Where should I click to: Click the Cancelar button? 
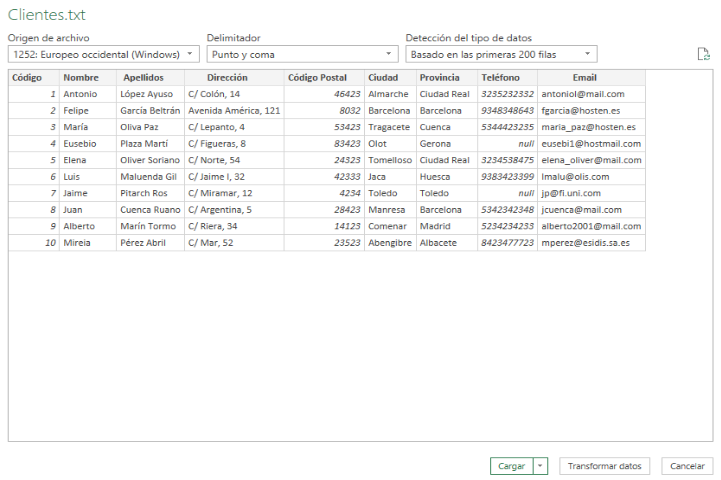coord(687,466)
